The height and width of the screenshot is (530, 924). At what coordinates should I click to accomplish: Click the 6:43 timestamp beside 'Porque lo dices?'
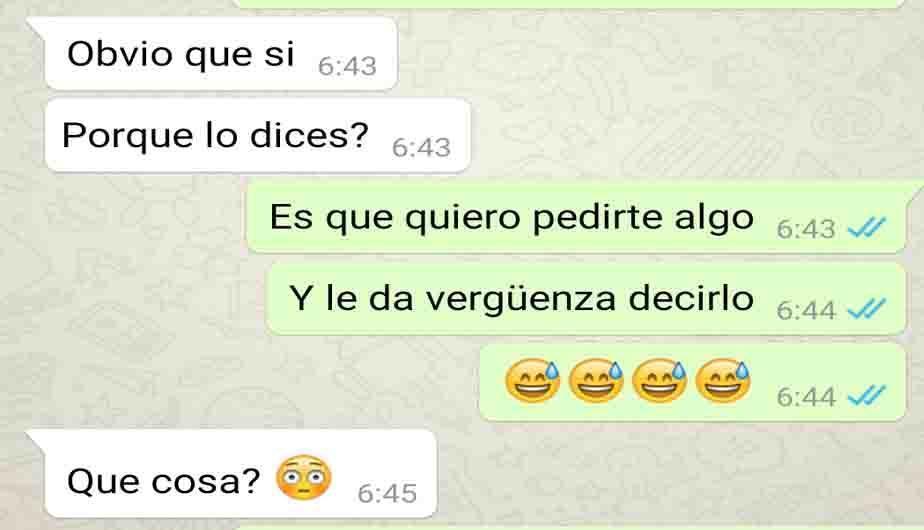click(x=421, y=147)
